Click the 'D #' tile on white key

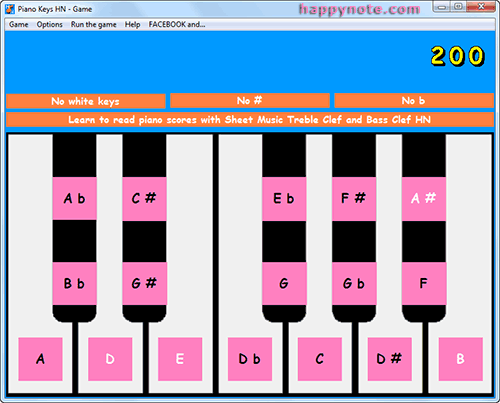[389, 359]
